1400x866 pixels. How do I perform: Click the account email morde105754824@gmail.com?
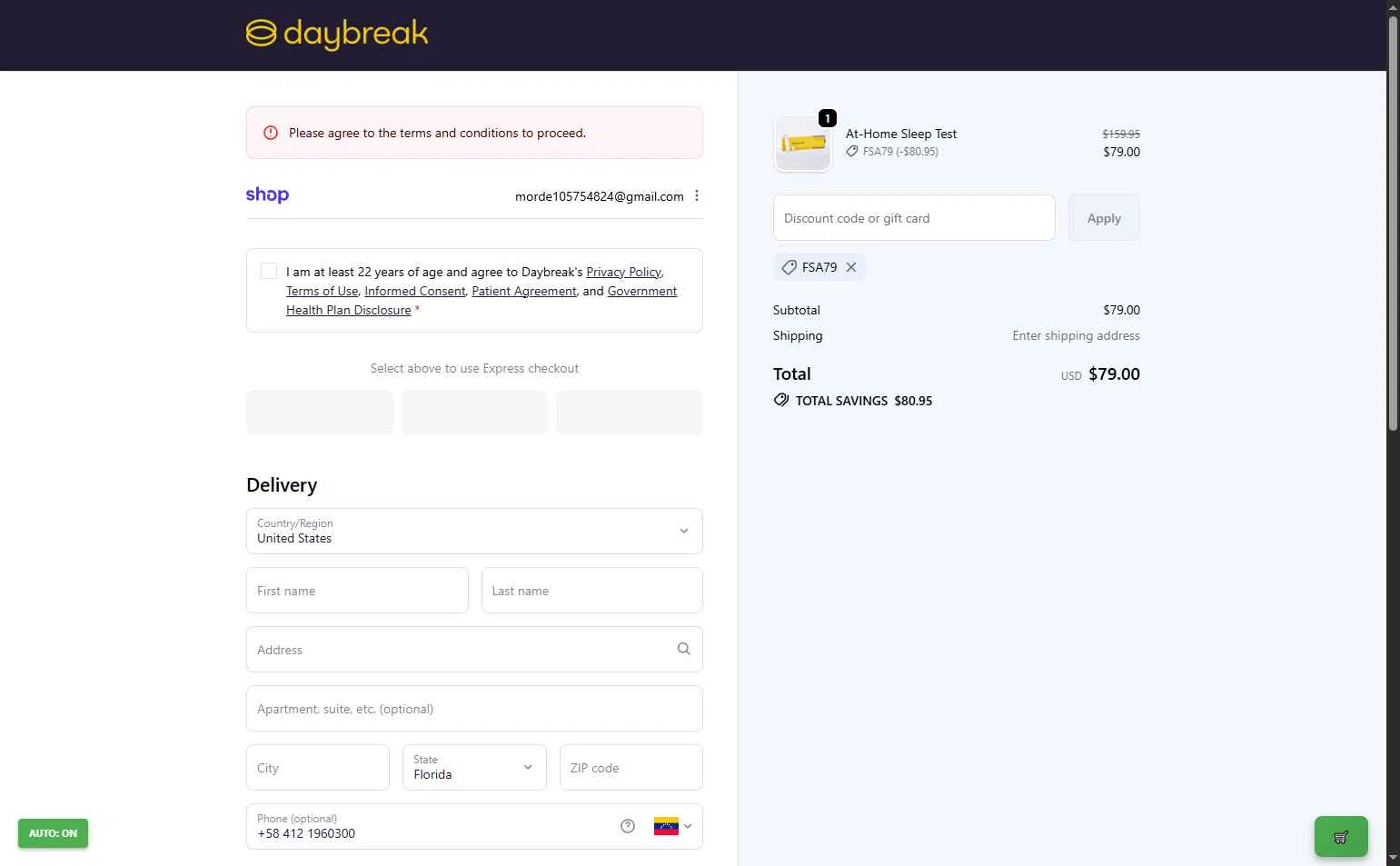600,196
